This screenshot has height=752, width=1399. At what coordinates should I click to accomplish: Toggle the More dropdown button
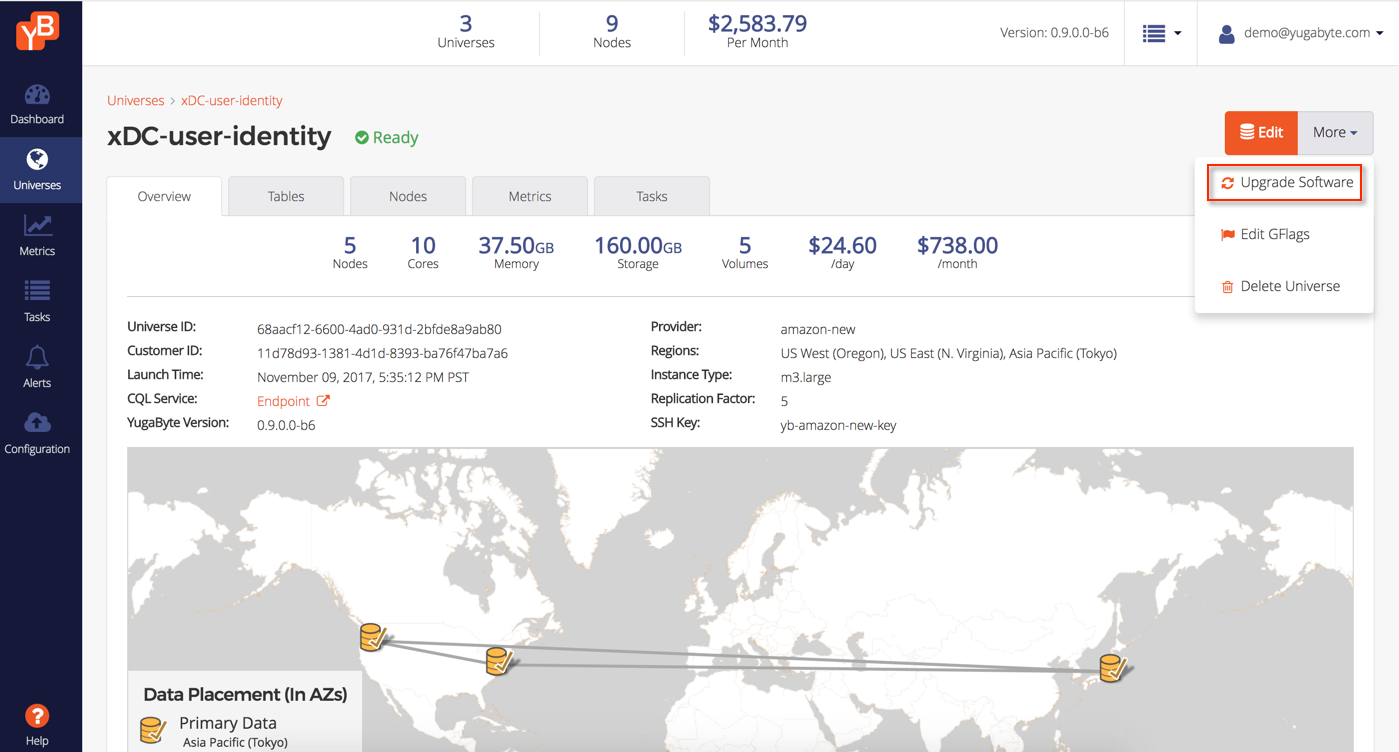1335,132
